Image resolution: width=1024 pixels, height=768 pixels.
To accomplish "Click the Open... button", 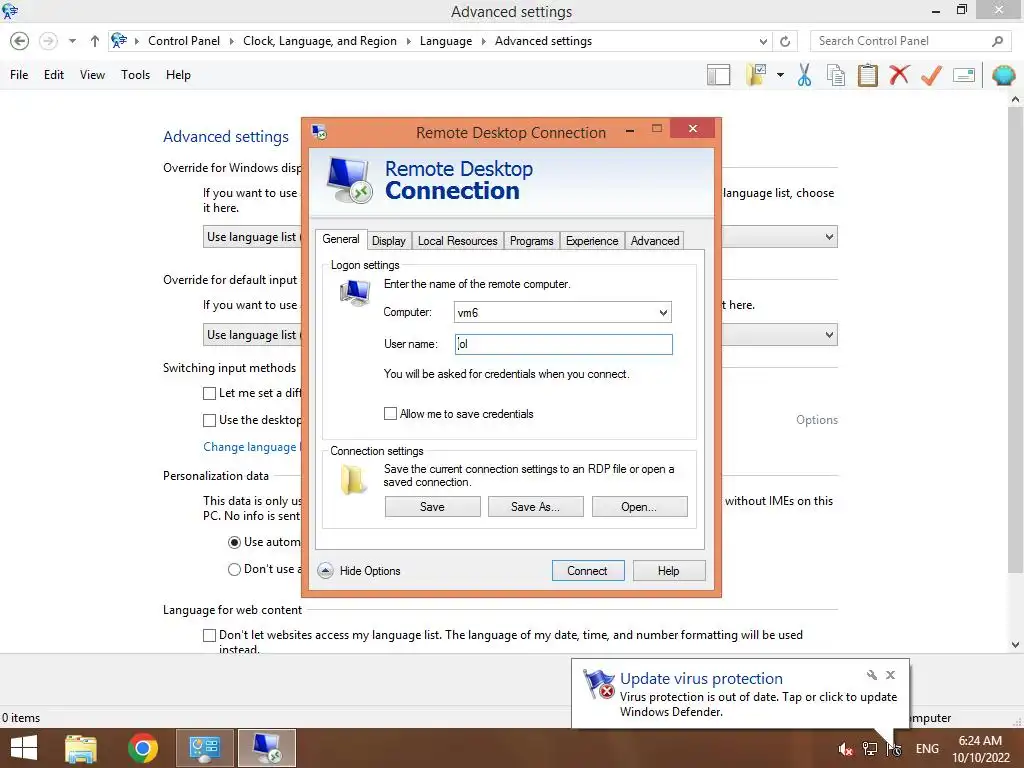I will (639, 507).
